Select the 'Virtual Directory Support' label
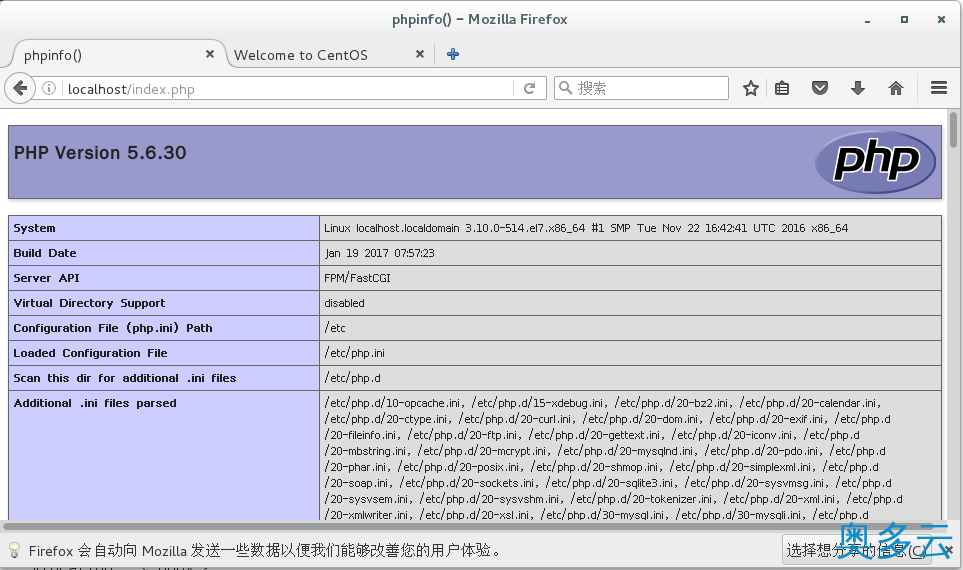 89,303
